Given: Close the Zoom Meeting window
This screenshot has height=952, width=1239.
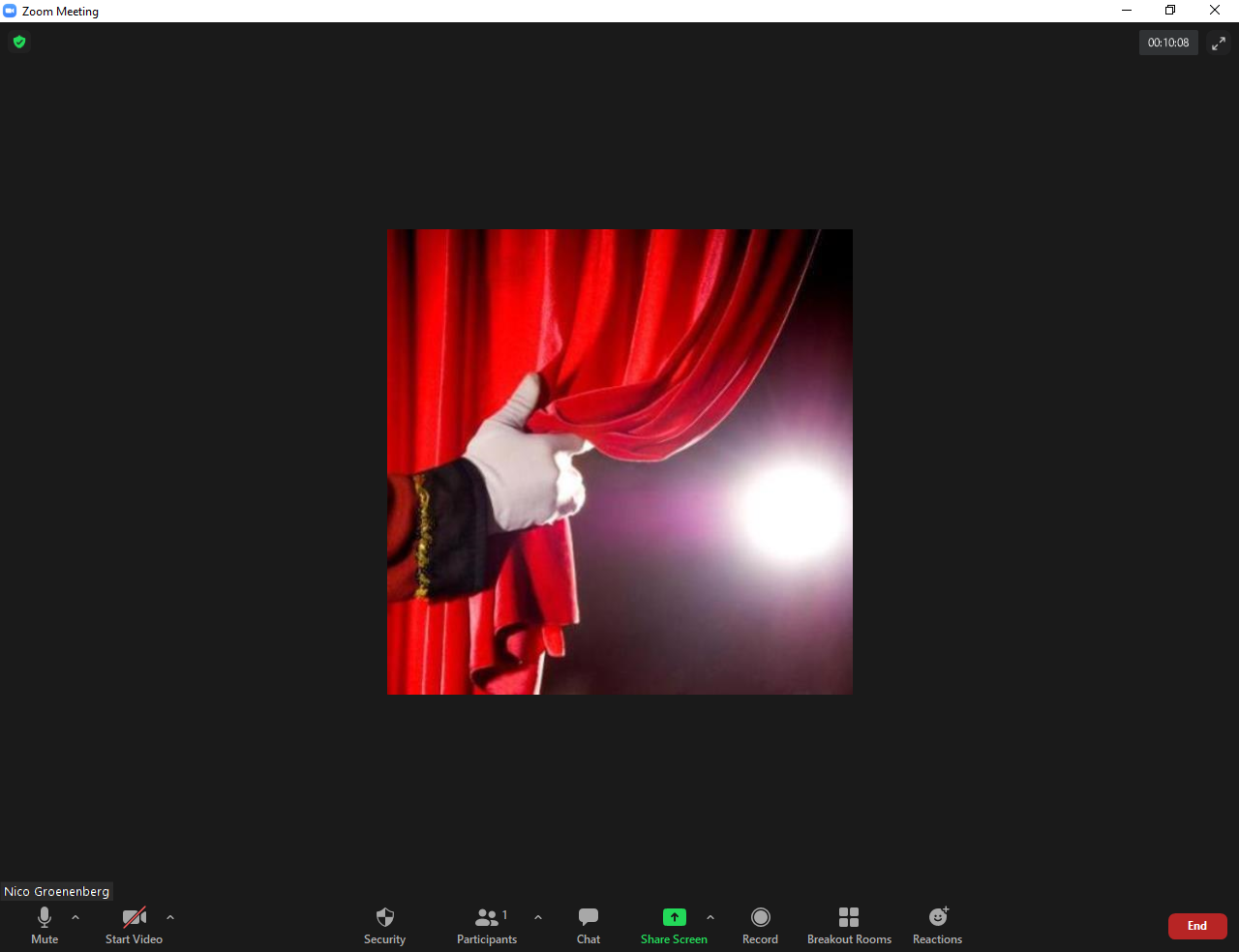Looking at the screenshot, I should pos(1215,11).
